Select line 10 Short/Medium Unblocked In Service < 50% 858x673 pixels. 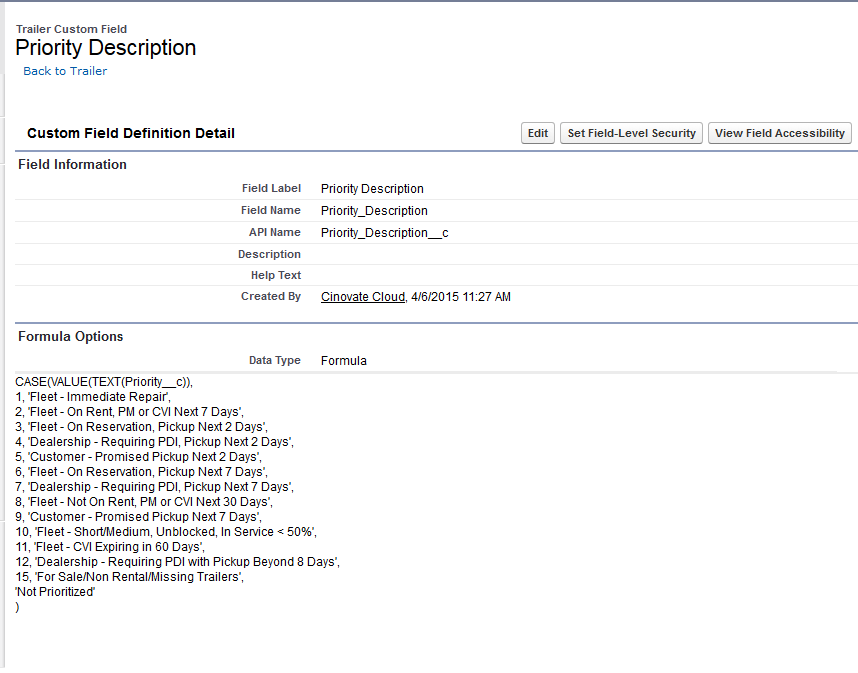[x=166, y=532]
